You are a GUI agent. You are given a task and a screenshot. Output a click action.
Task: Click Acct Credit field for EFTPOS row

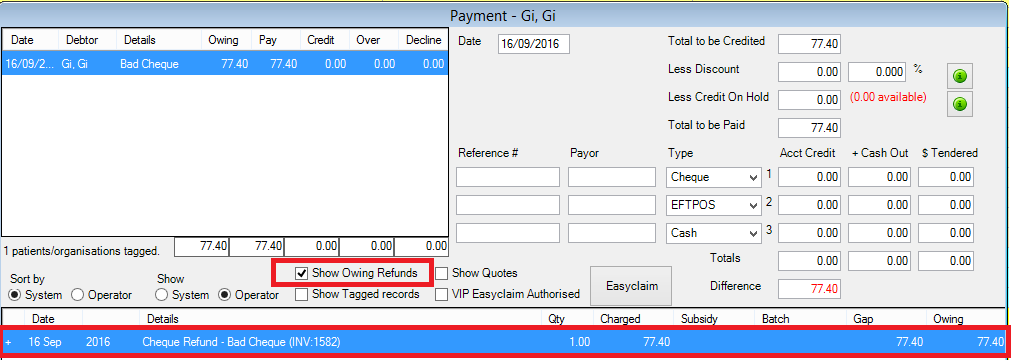point(809,205)
